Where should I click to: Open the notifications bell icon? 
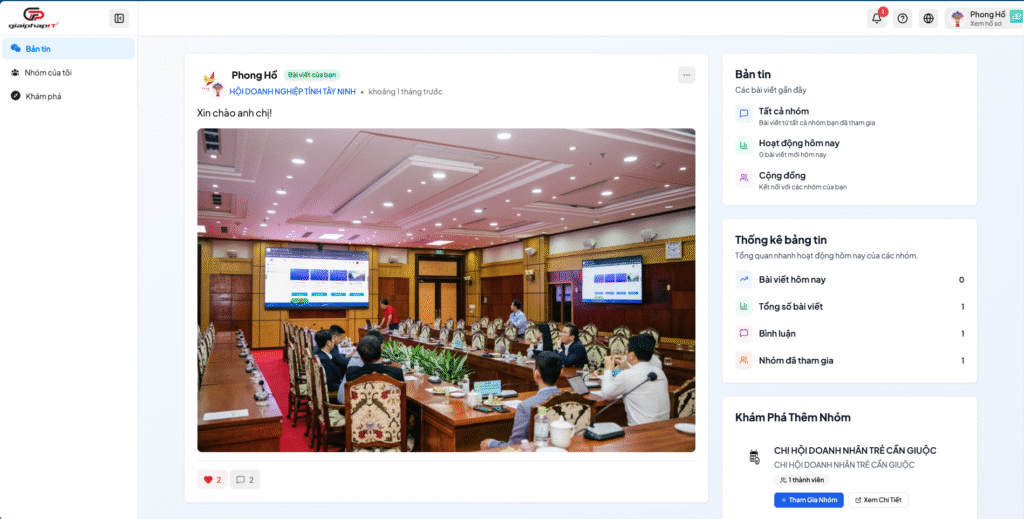coord(877,18)
